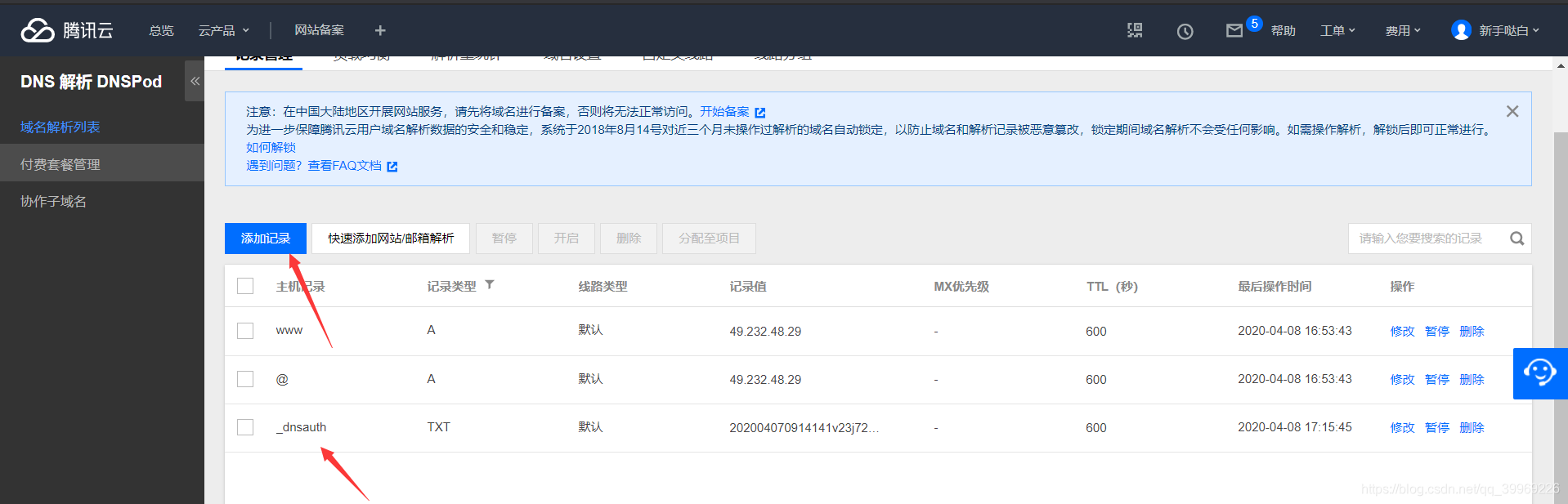This screenshot has height=504, width=1568.
Task: Click the scrollbar up arrow
Action: coord(1561,65)
